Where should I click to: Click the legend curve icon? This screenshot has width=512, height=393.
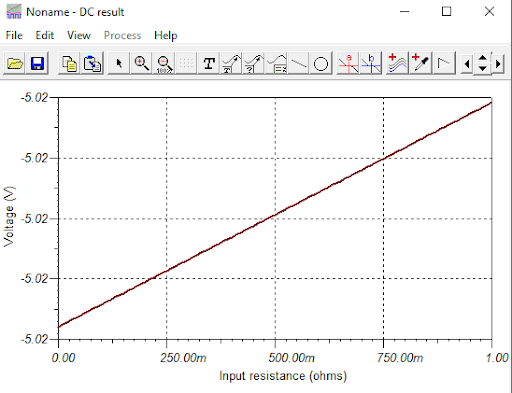(x=277, y=63)
